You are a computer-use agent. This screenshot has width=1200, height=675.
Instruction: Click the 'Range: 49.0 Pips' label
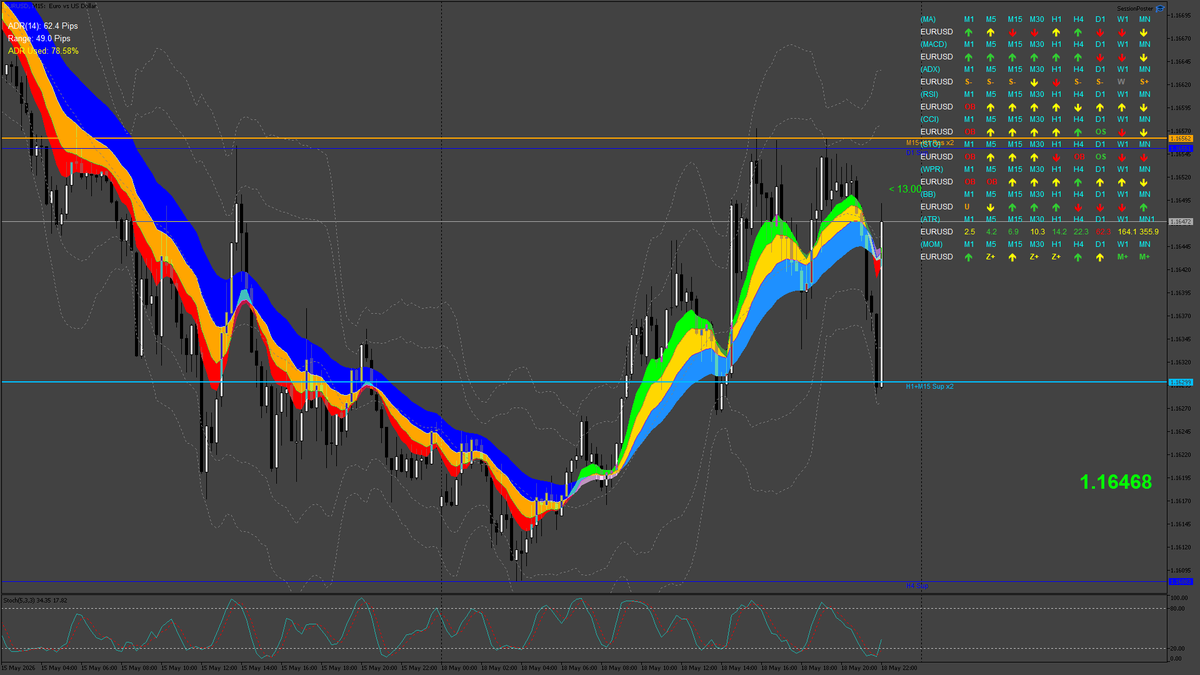pos(39,38)
